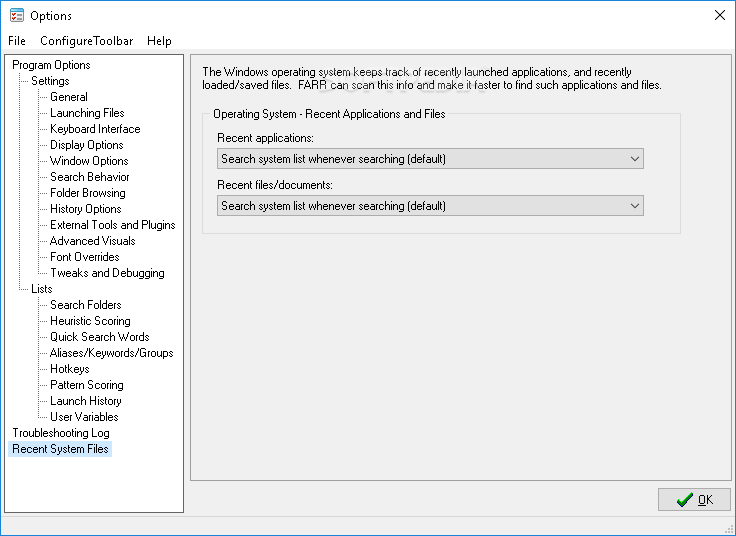Open the Help menu
The height and width of the screenshot is (536, 736).
coord(159,41)
